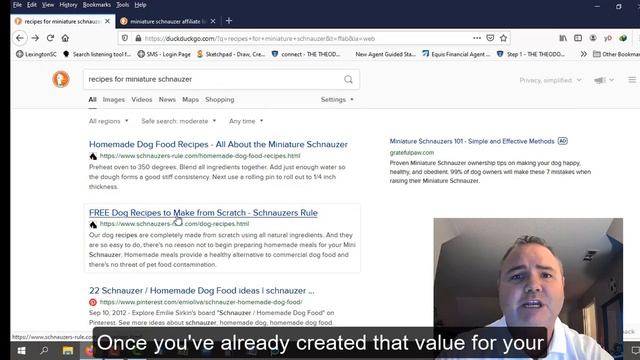Open the Firefox account icon
The image size is (640, 360).
593,38
